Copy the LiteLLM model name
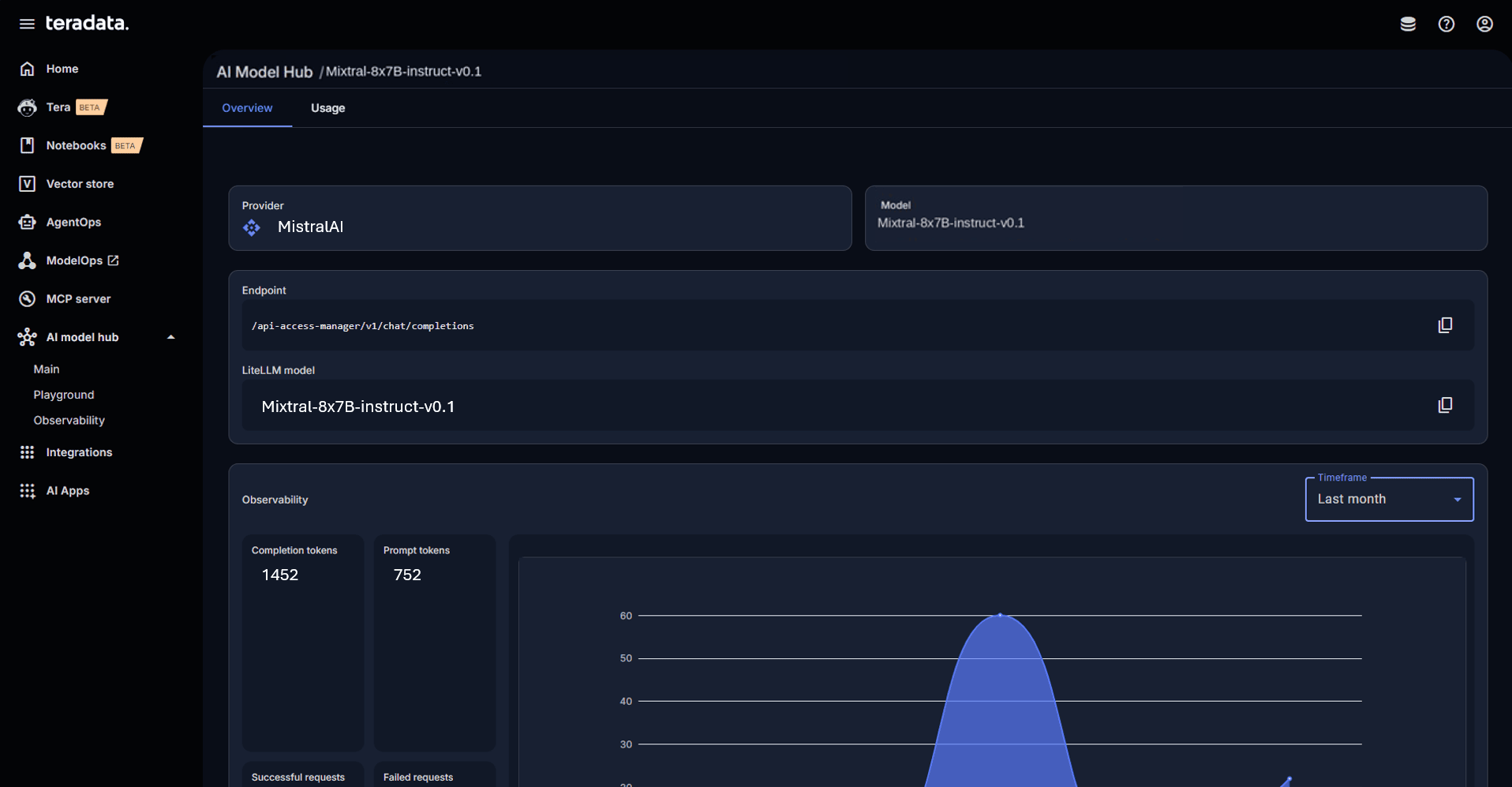The image size is (1512, 787). tap(1445, 405)
